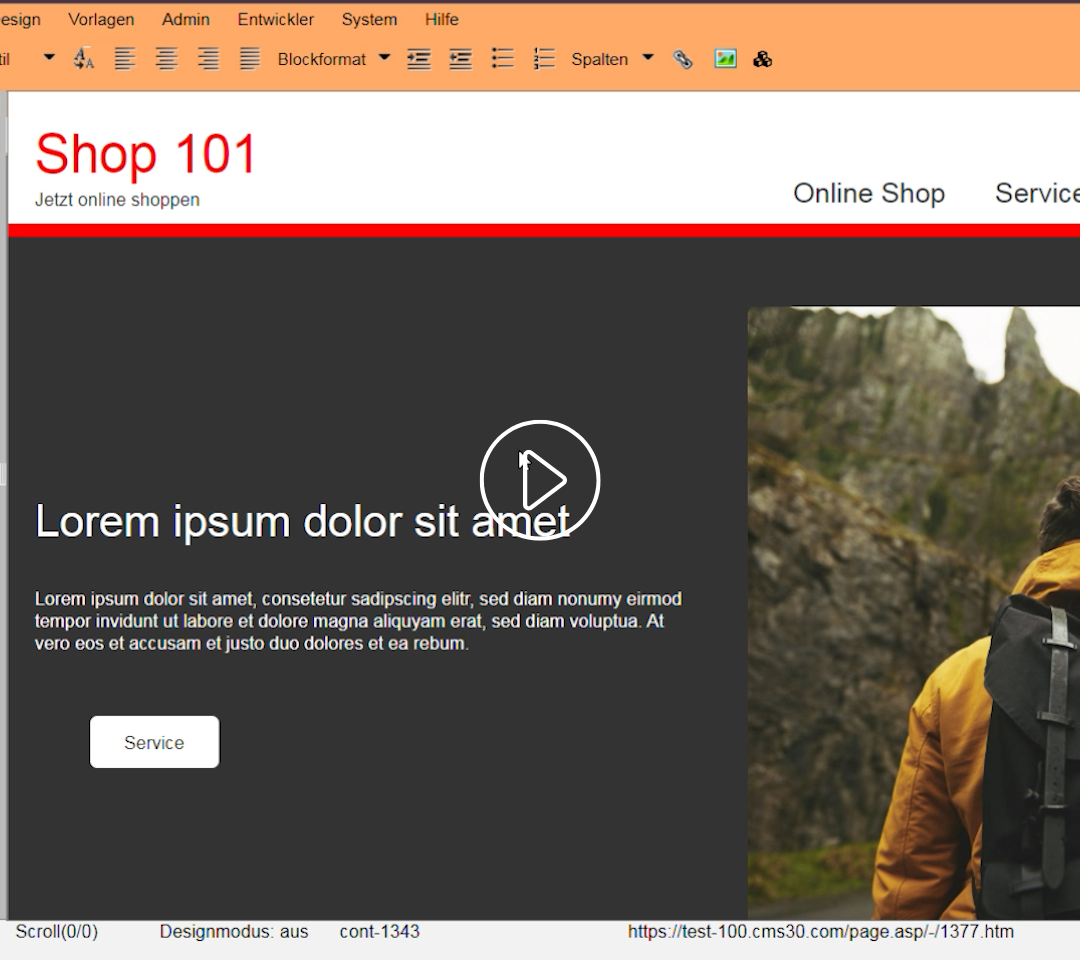
Task: Click the Shop 101 logo title
Action: [x=145, y=153]
